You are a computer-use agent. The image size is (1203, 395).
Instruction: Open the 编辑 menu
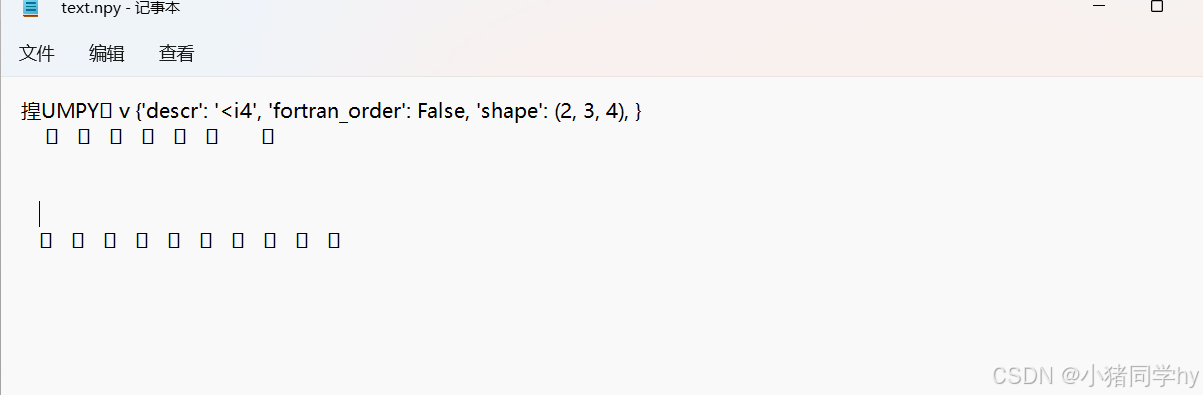[107, 54]
